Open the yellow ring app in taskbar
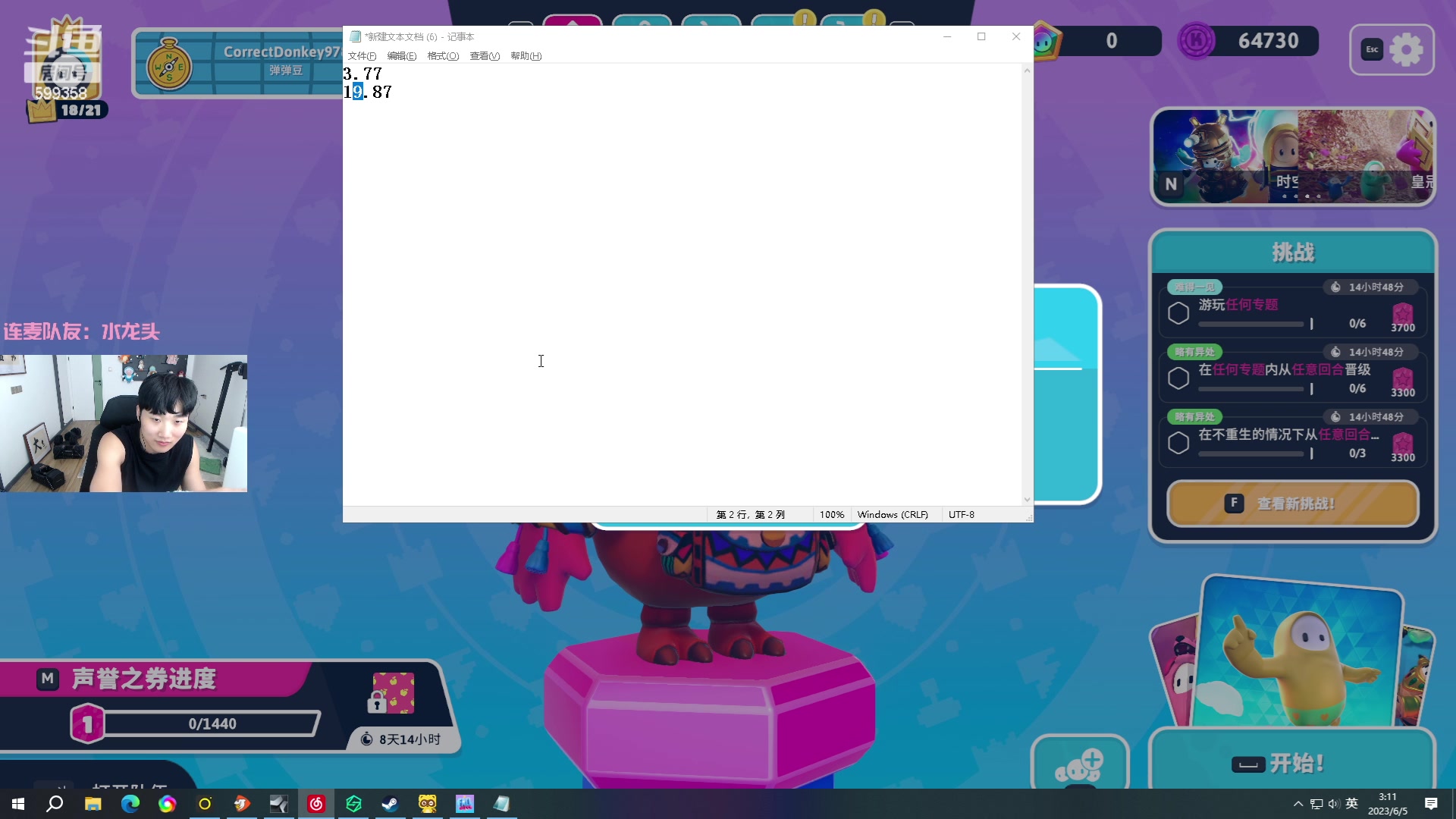The width and height of the screenshot is (1456, 819). 205,804
